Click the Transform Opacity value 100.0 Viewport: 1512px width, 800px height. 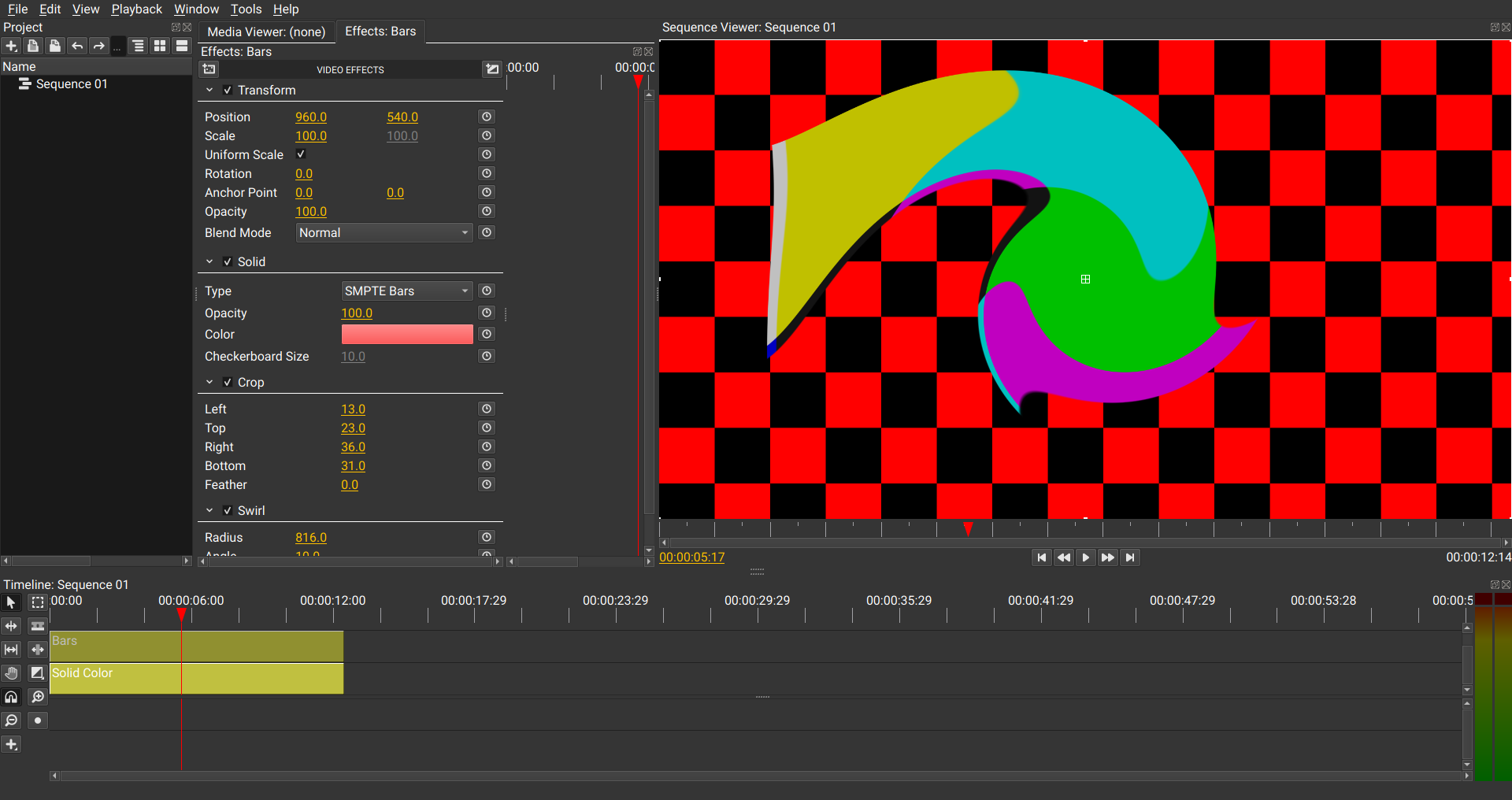click(x=311, y=211)
